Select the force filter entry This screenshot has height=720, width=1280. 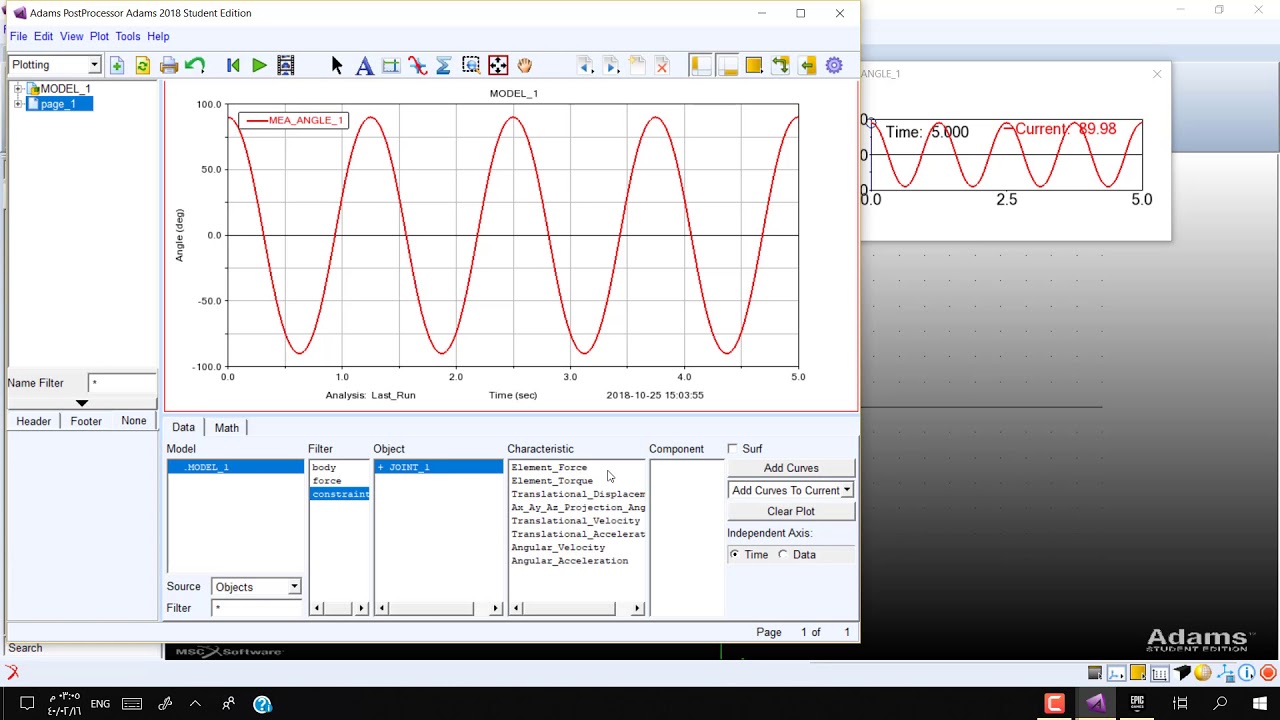(x=327, y=481)
